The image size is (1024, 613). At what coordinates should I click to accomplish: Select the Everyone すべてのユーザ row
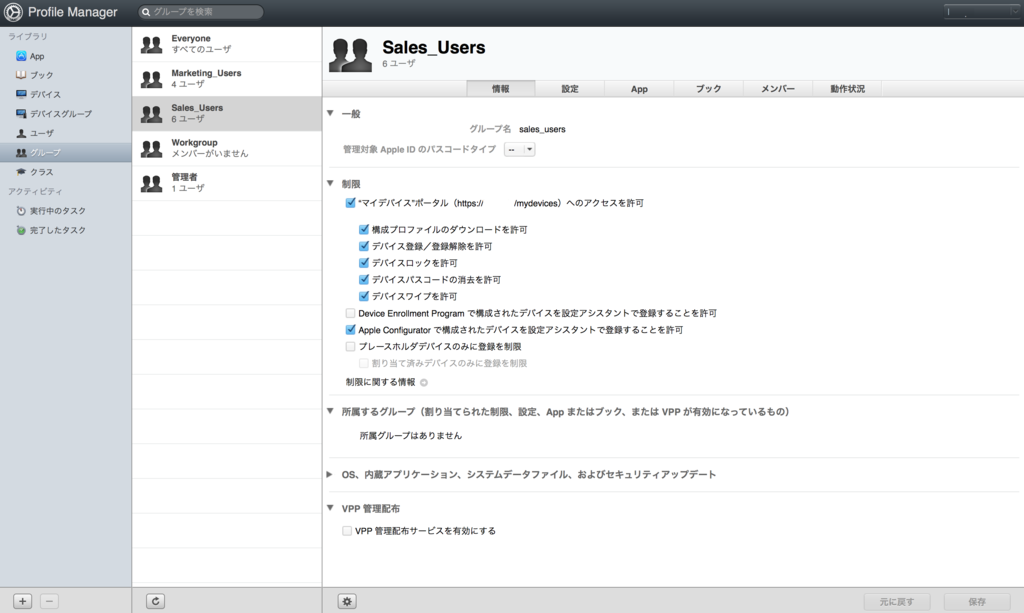click(x=227, y=44)
